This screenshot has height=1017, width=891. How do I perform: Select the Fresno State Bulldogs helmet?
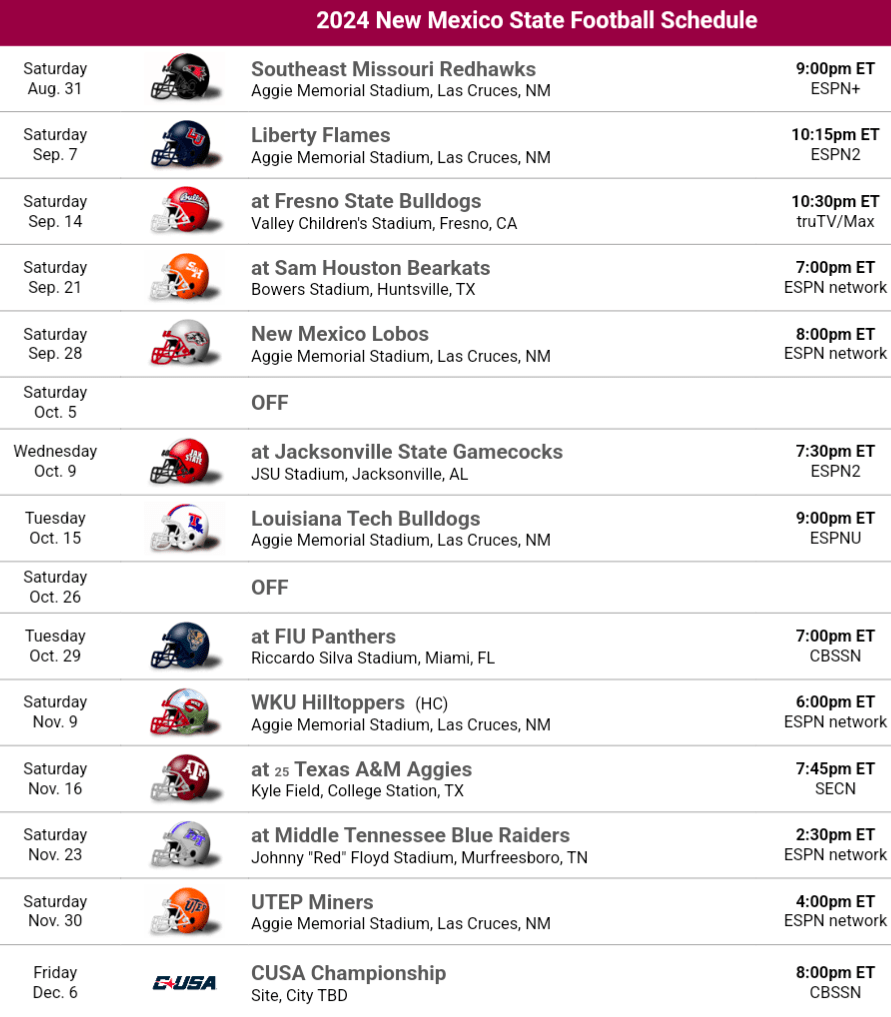coord(181,211)
